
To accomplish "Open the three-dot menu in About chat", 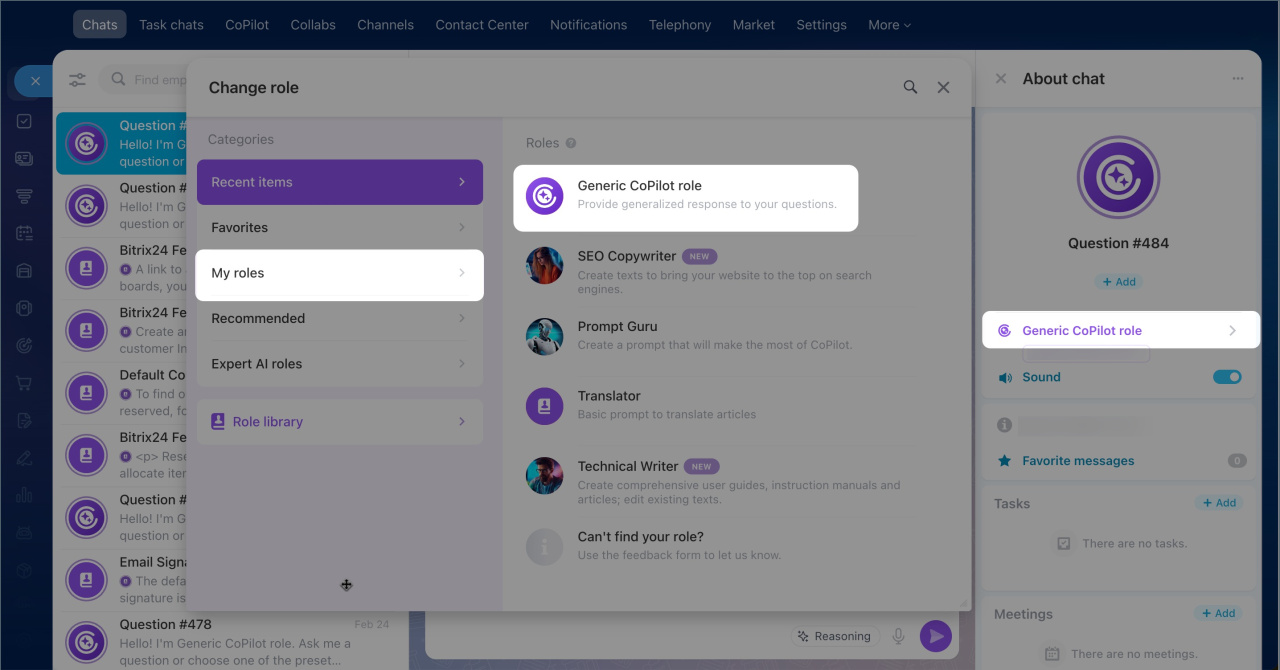I will [x=1238, y=79].
